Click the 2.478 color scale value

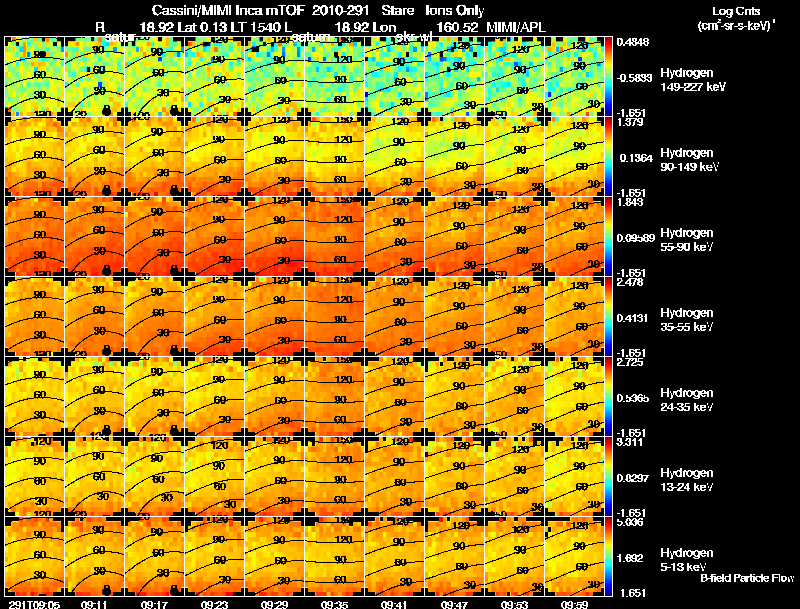(x=630, y=283)
